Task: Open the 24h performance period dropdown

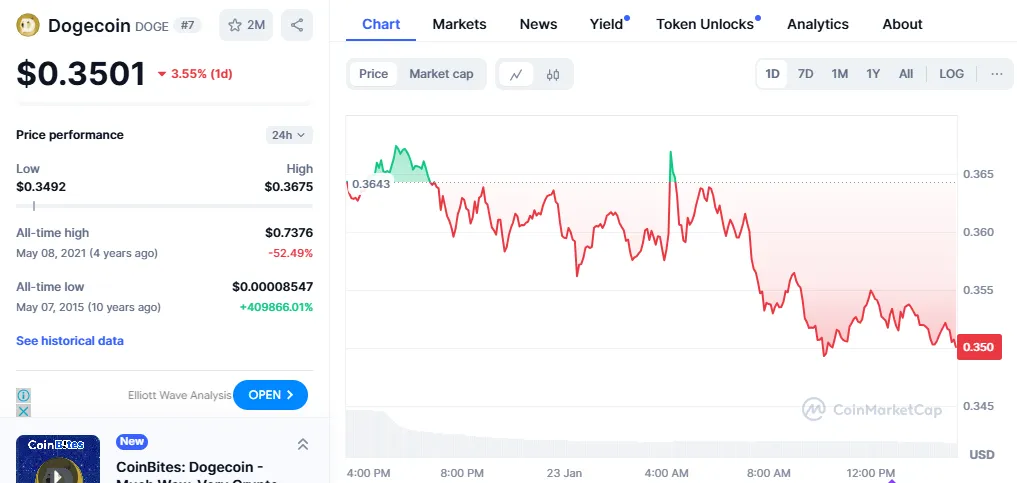Action: pos(289,135)
